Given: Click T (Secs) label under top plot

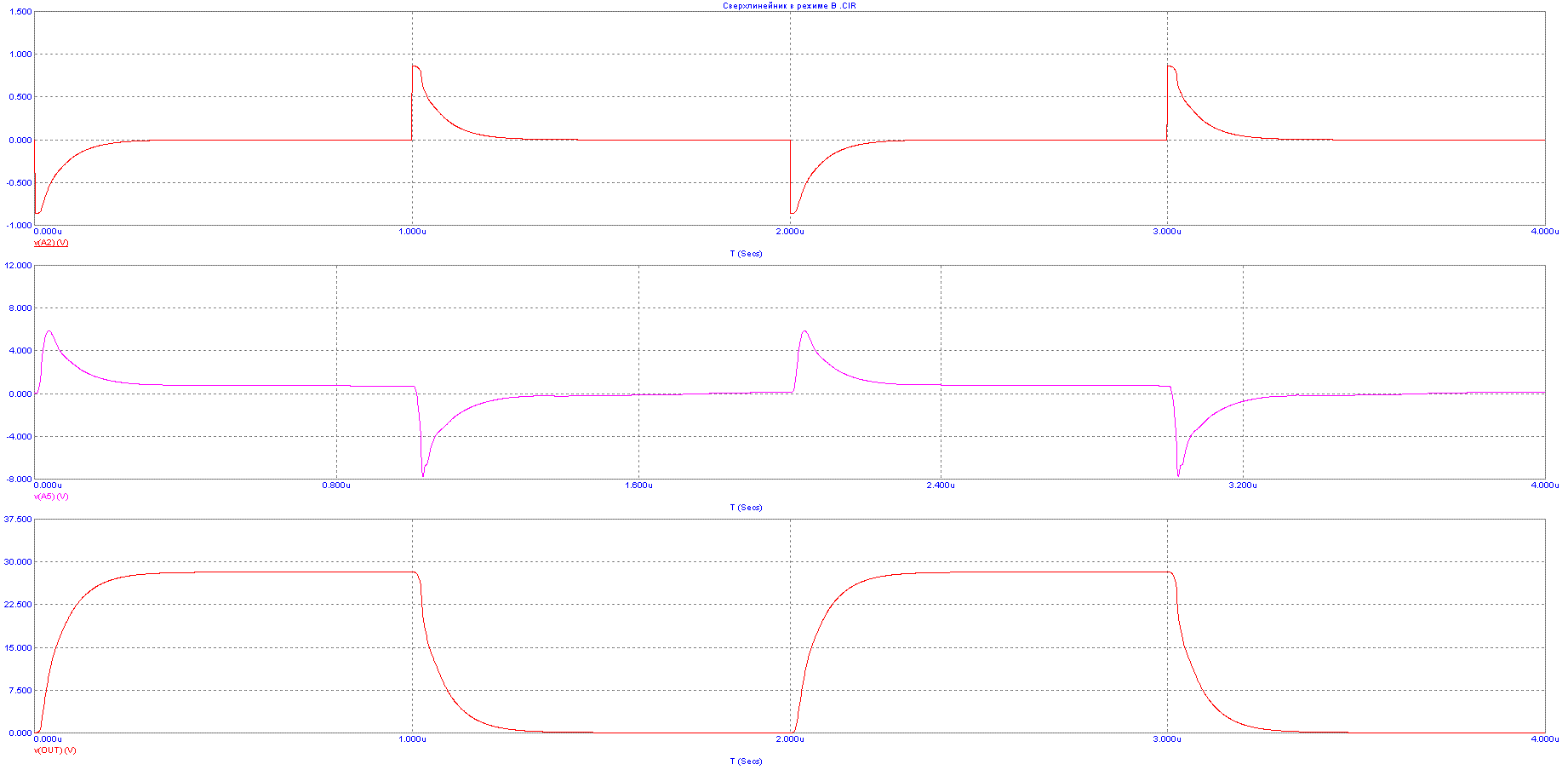Looking at the screenshot, I should [746, 254].
